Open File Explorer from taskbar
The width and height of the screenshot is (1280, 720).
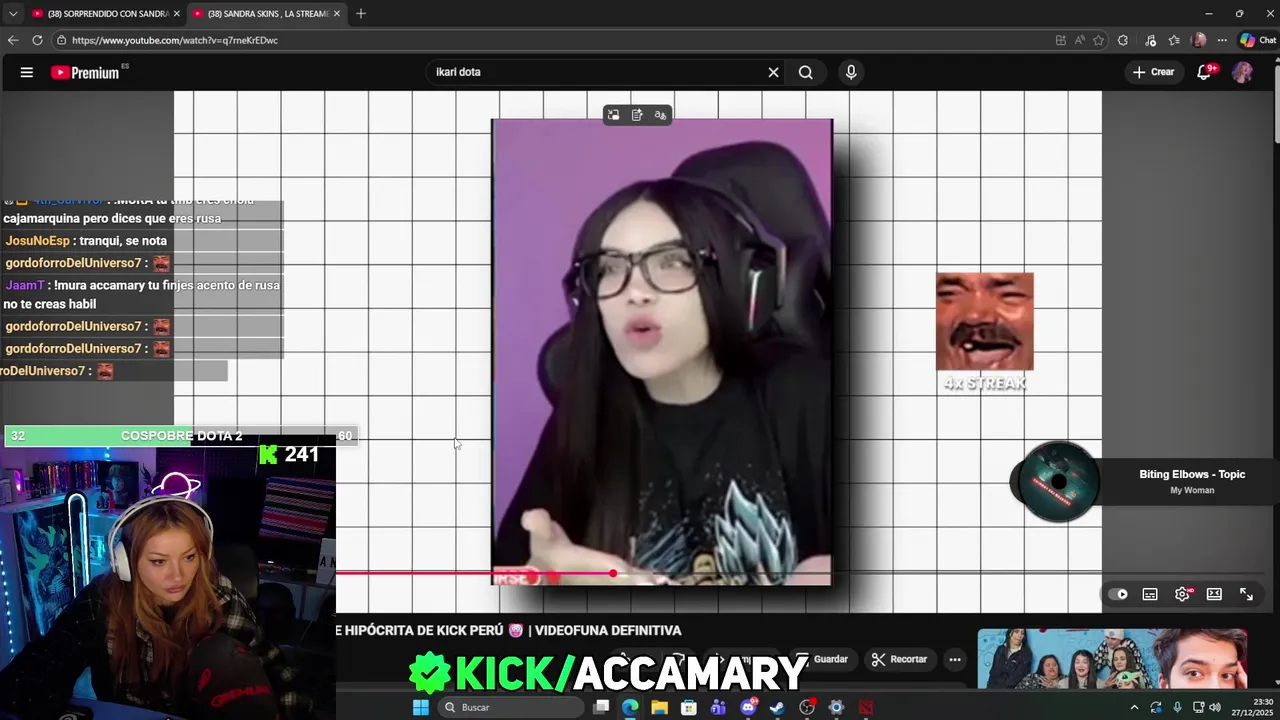click(659, 707)
